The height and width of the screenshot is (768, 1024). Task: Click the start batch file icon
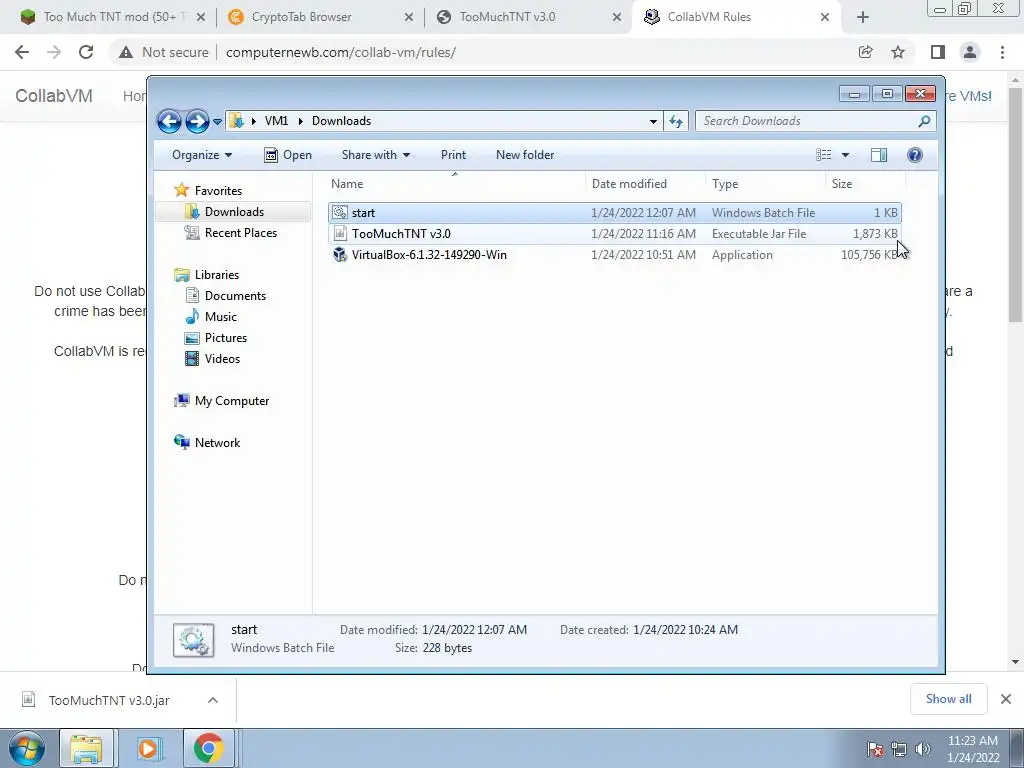click(x=340, y=212)
